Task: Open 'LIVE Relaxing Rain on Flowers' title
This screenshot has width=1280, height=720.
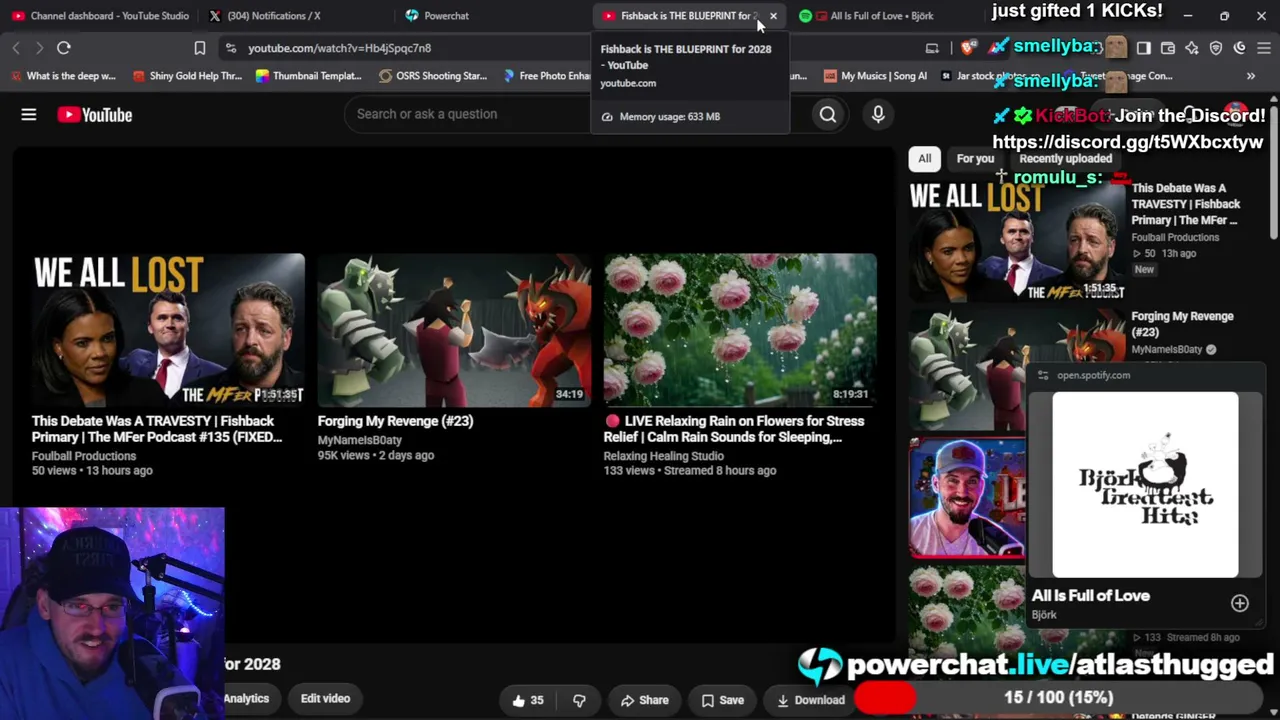Action: click(x=734, y=429)
